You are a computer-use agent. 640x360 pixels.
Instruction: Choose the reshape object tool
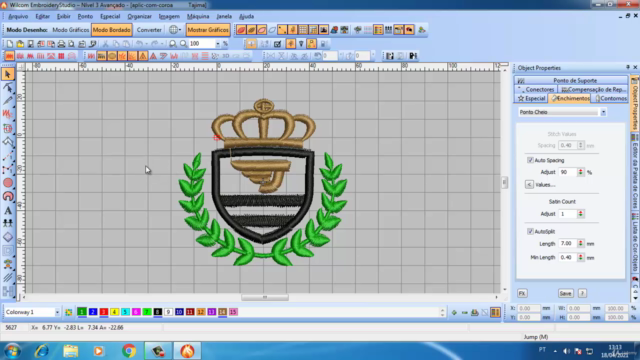pos(7,87)
